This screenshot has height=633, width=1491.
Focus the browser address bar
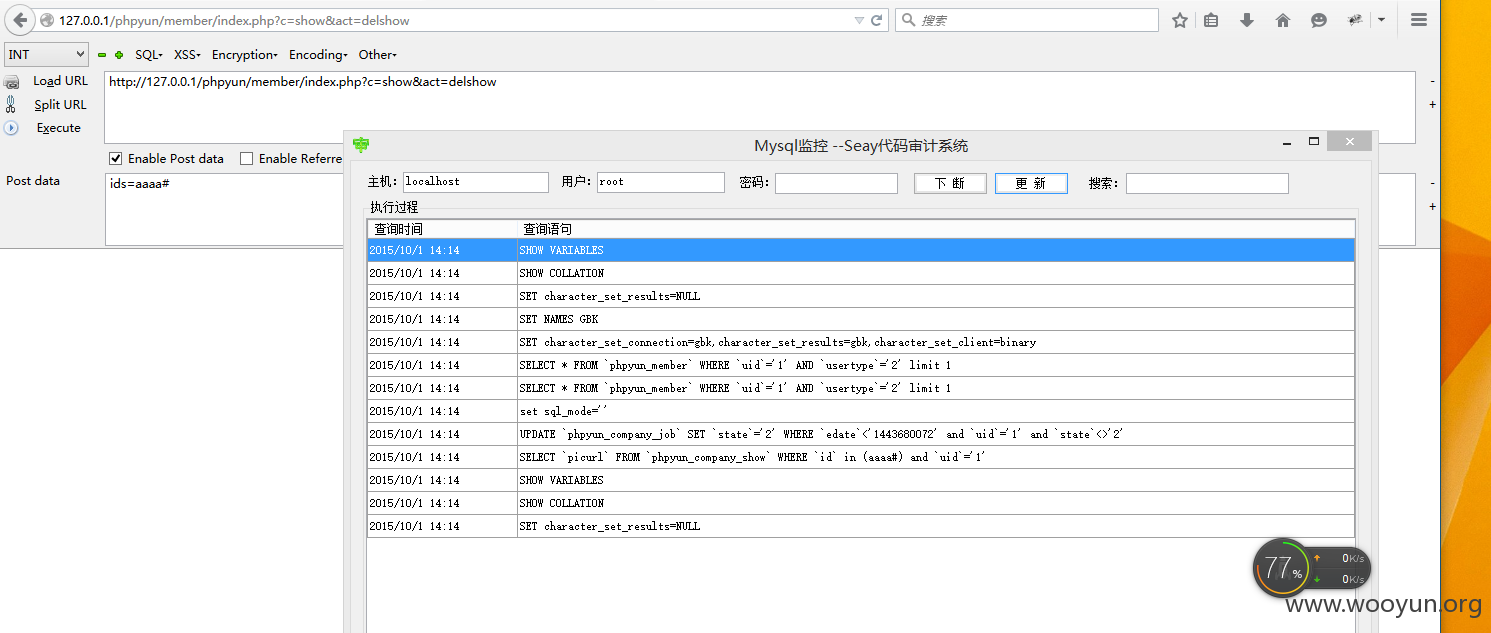tap(450, 20)
